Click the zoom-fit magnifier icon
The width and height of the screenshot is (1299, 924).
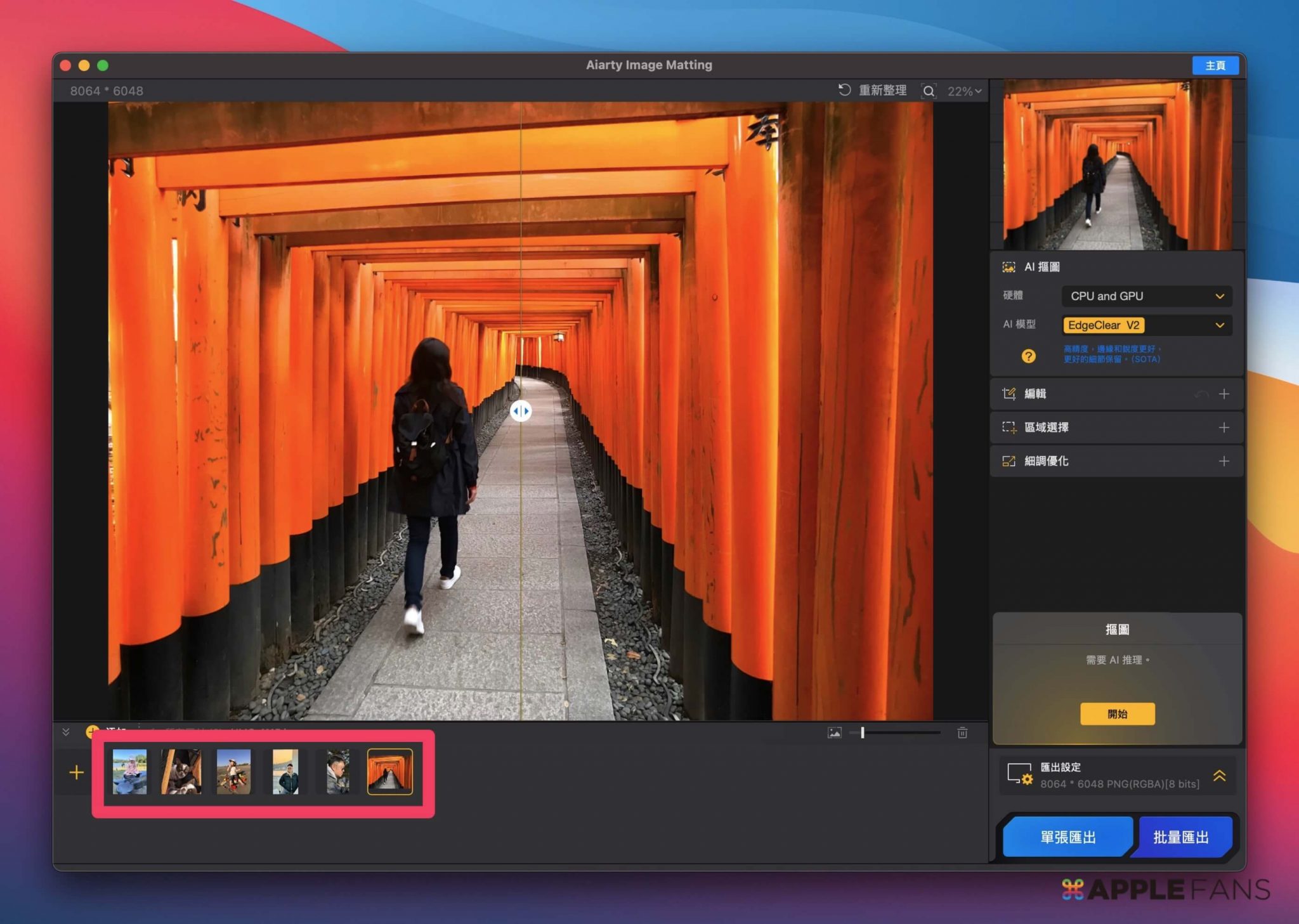pos(928,91)
